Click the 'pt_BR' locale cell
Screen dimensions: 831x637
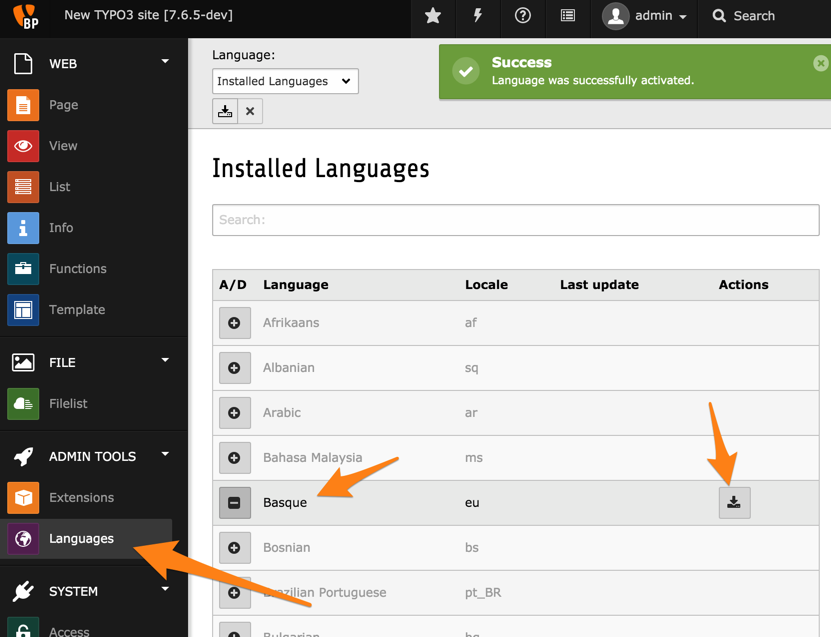483,593
